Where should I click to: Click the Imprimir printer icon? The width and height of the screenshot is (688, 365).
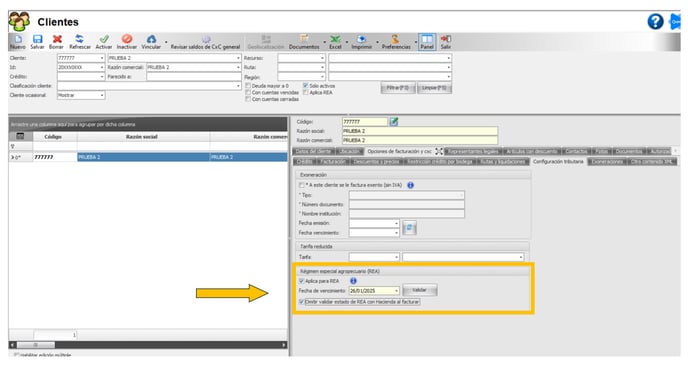click(362, 39)
